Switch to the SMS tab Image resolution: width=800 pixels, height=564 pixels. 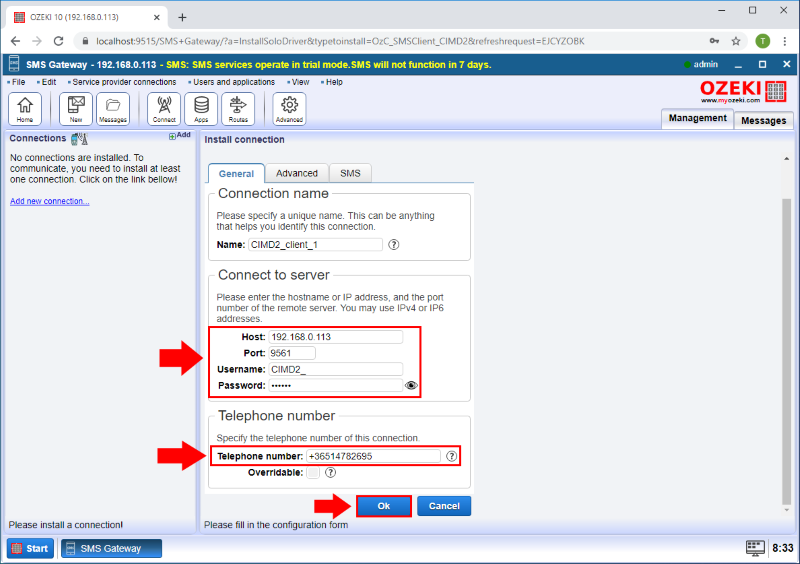(351, 173)
